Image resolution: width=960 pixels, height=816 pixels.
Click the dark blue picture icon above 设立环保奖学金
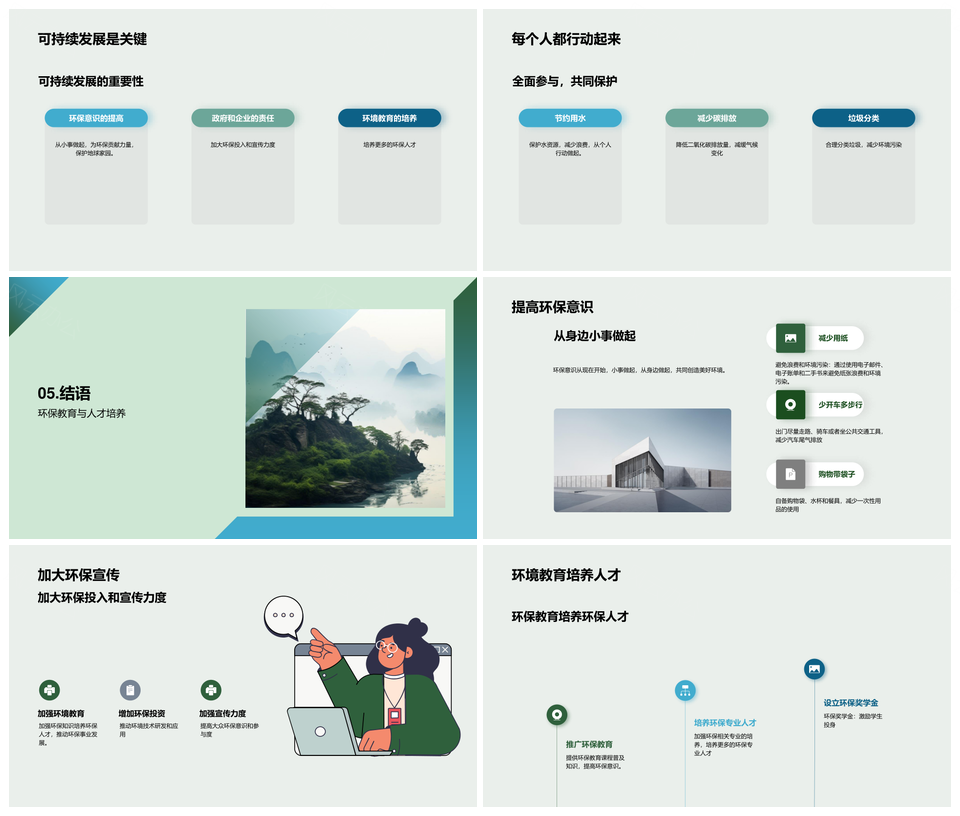814,668
